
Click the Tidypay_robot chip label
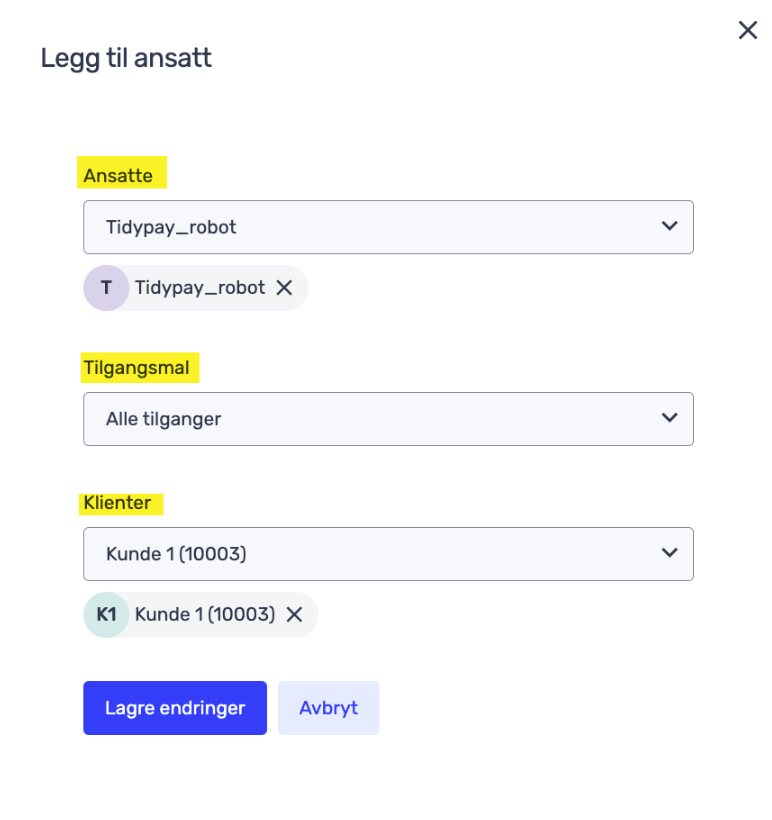point(200,288)
